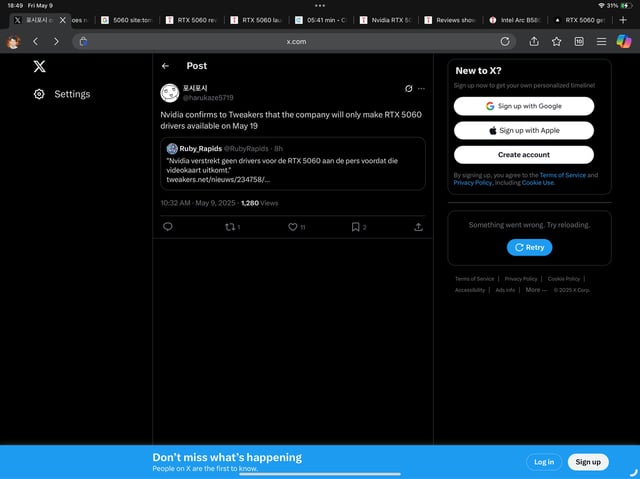Open Ruby_Rapids avatar in quoted post
Viewport: 640px width, 479px height.
pos(172,149)
